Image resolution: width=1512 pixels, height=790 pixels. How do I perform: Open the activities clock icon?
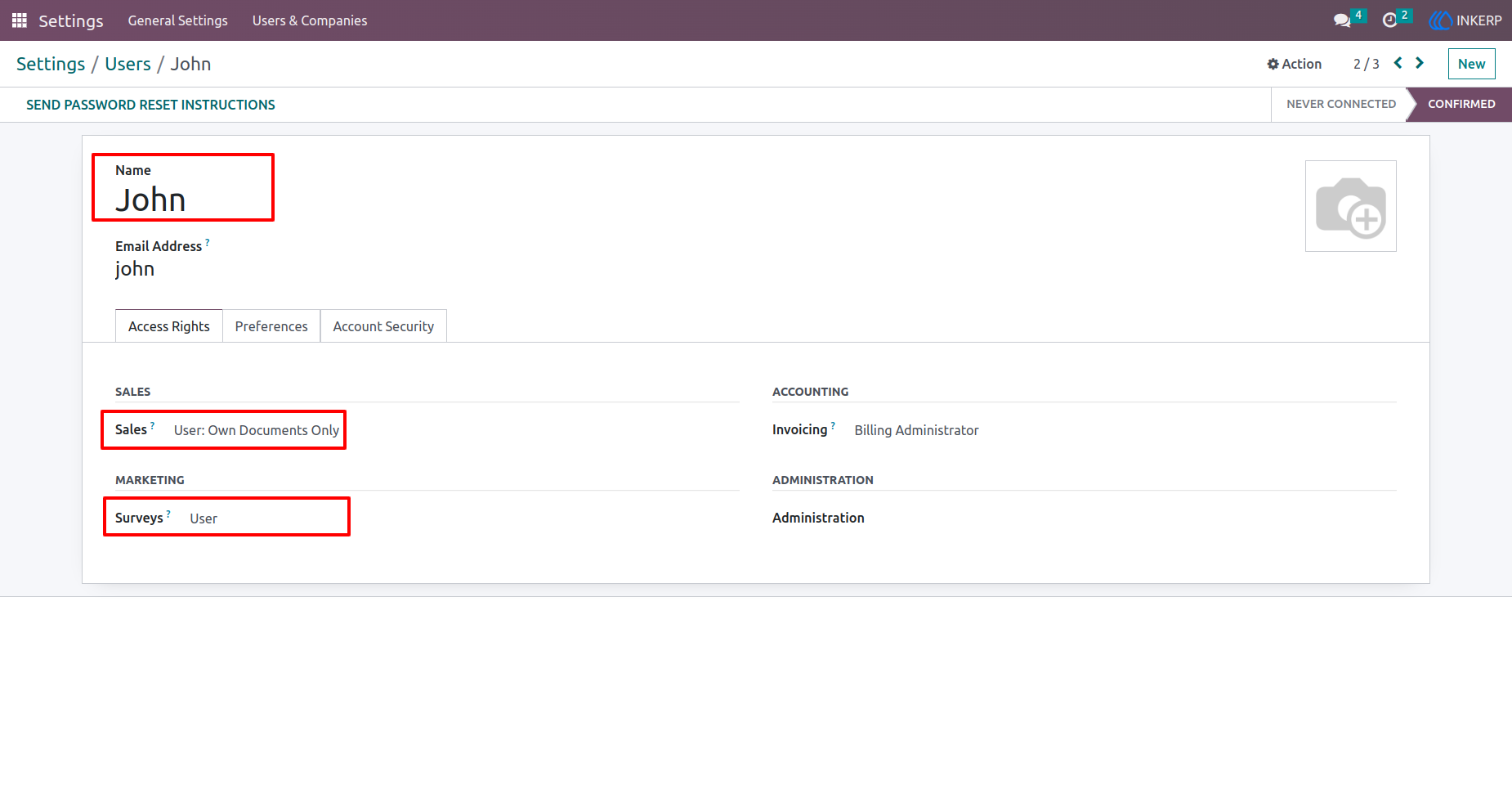pos(1389,20)
